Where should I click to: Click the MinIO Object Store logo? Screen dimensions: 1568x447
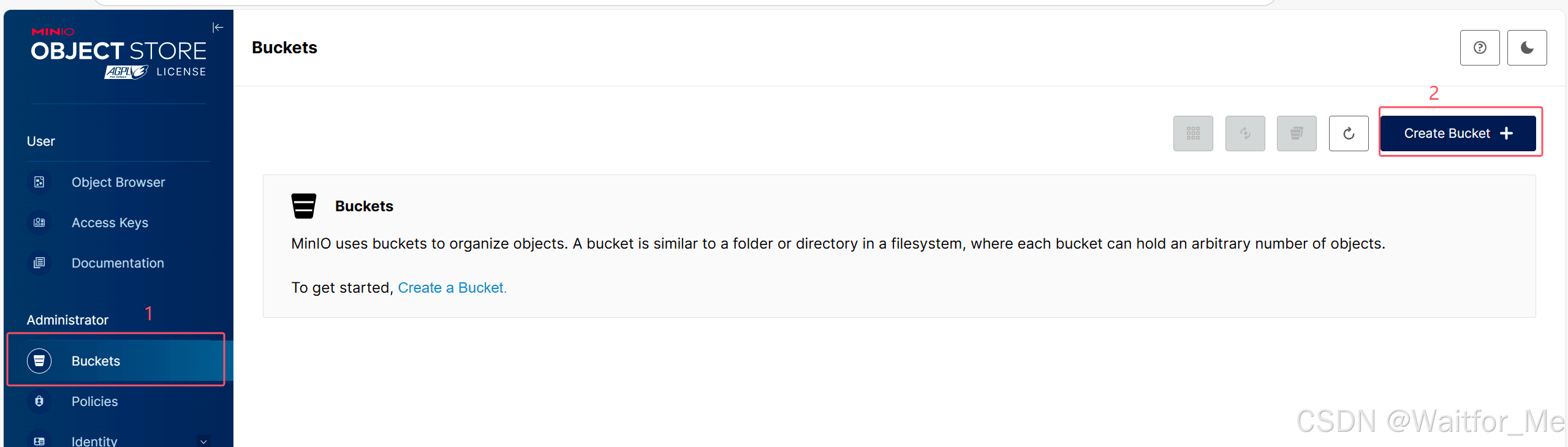point(118,53)
